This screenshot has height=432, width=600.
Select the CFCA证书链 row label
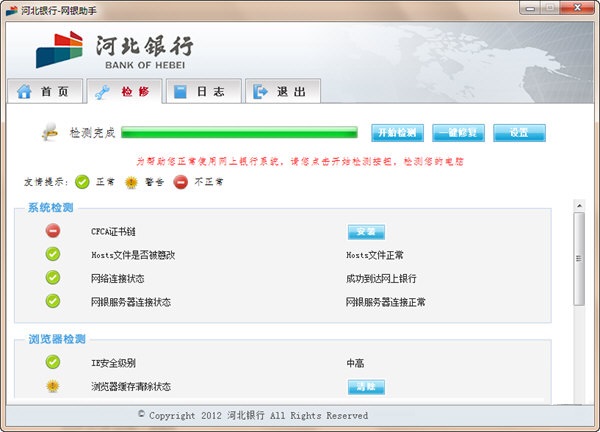(x=113, y=232)
